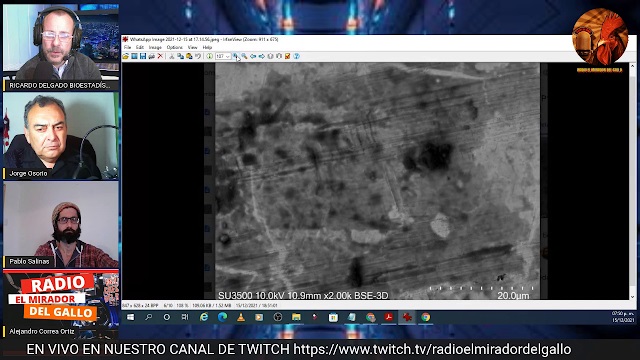The width and height of the screenshot is (640, 360).
Task: Open IrfanView properties settings icon
Action: pyautogui.click(x=287, y=56)
